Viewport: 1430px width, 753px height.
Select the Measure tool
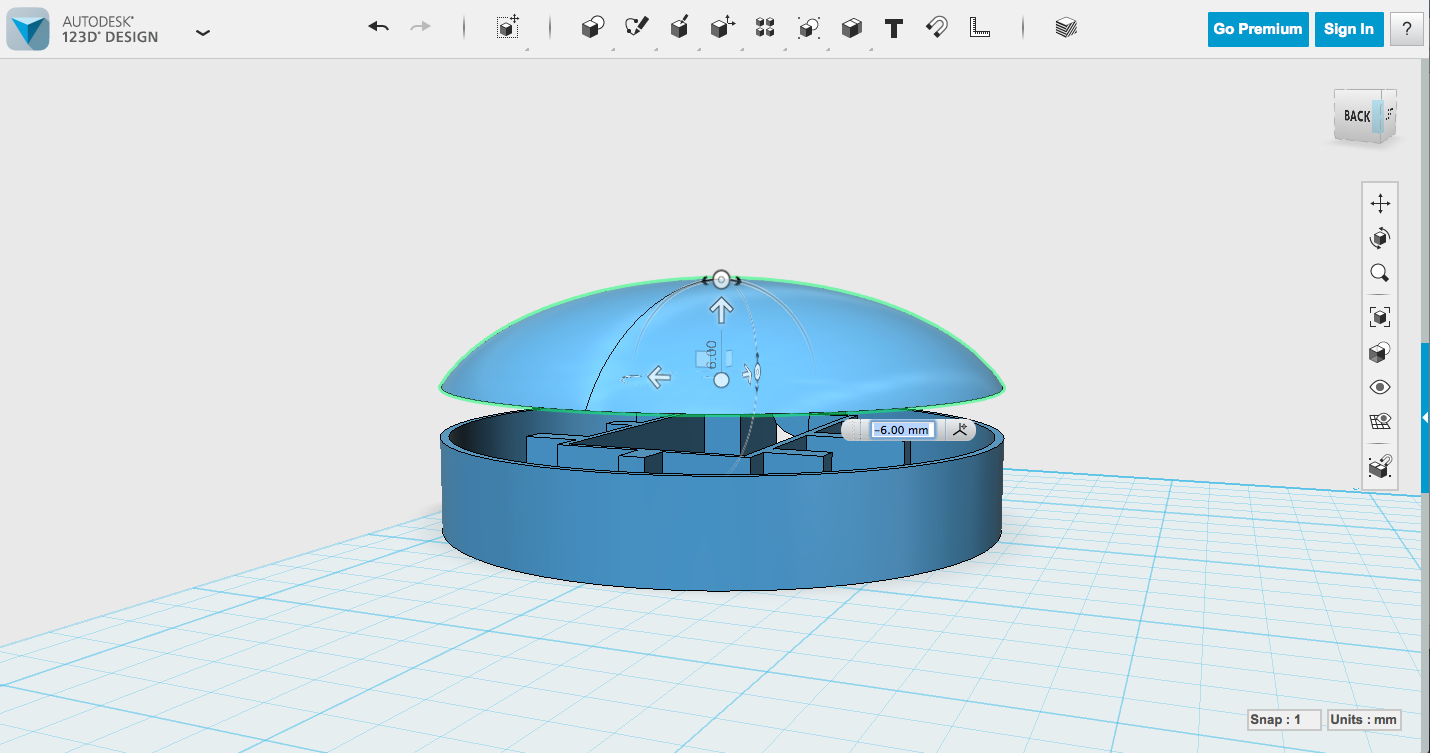point(979,27)
